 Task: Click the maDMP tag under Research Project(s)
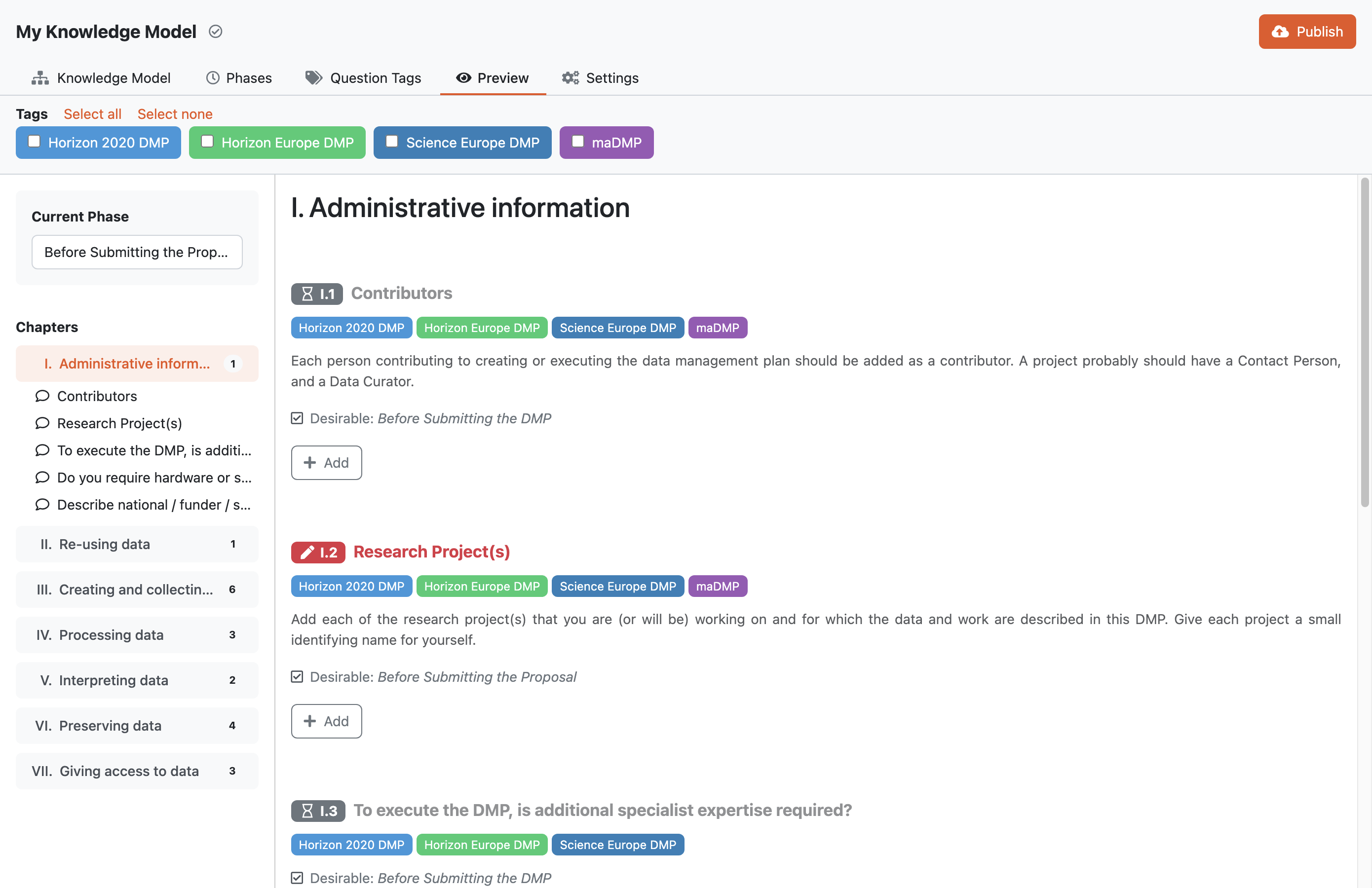pos(718,586)
